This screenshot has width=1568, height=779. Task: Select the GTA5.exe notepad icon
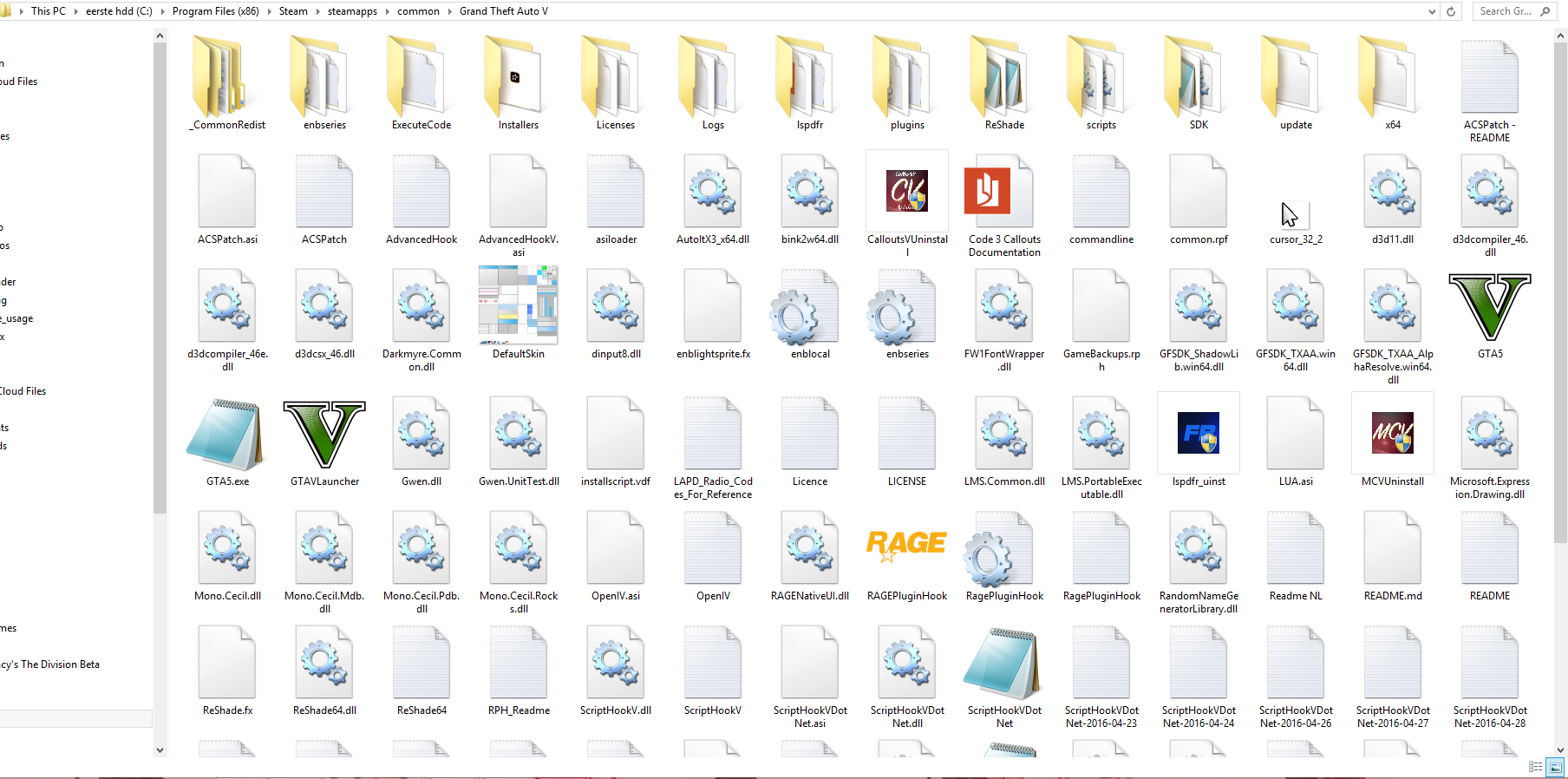tap(225, 435)
